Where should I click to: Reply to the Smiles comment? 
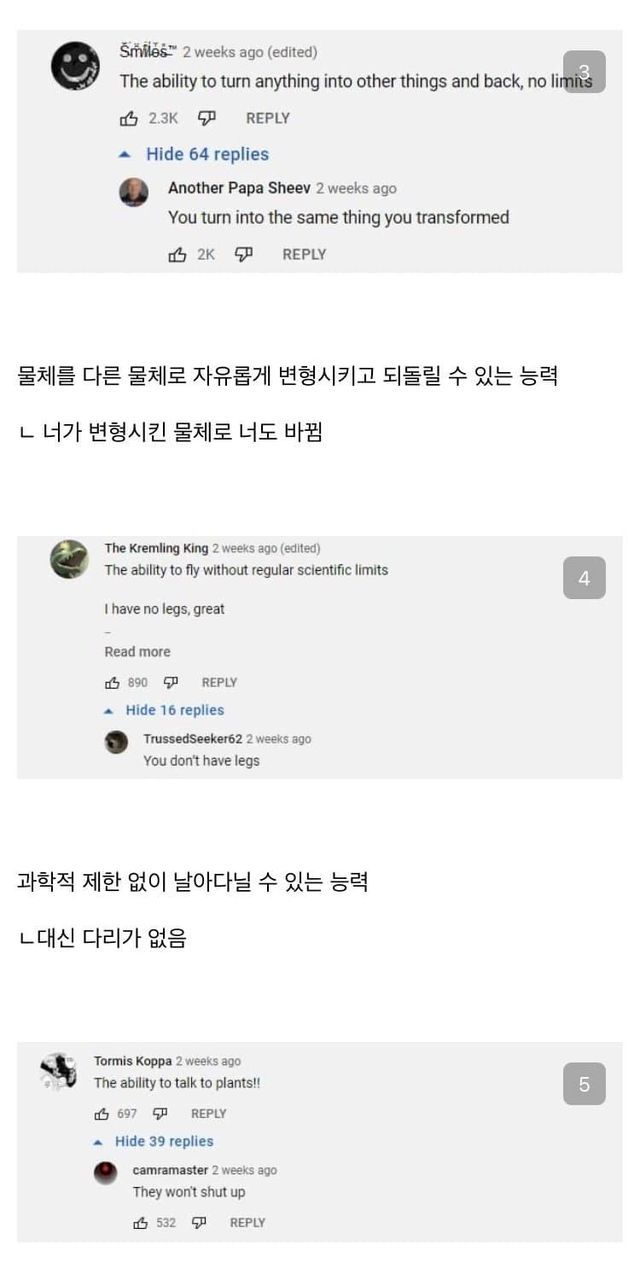pos(267,118)
